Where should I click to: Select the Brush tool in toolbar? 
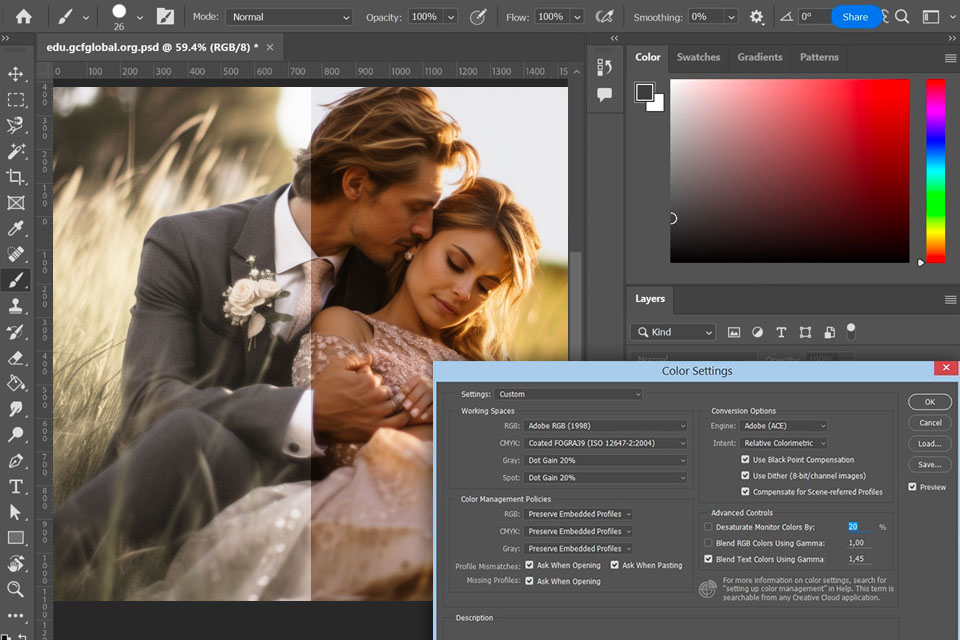(15, 280)
